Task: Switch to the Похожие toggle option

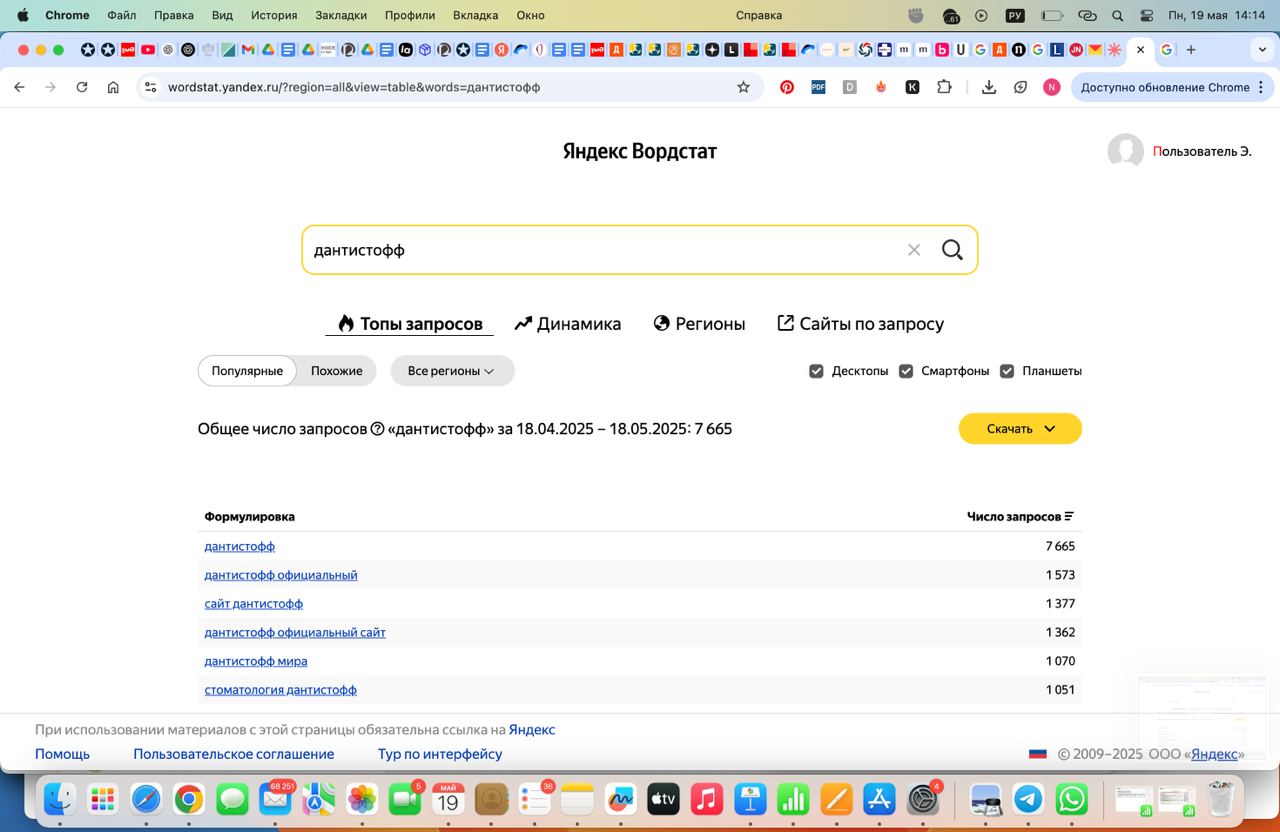Action: tap(337, 371)
